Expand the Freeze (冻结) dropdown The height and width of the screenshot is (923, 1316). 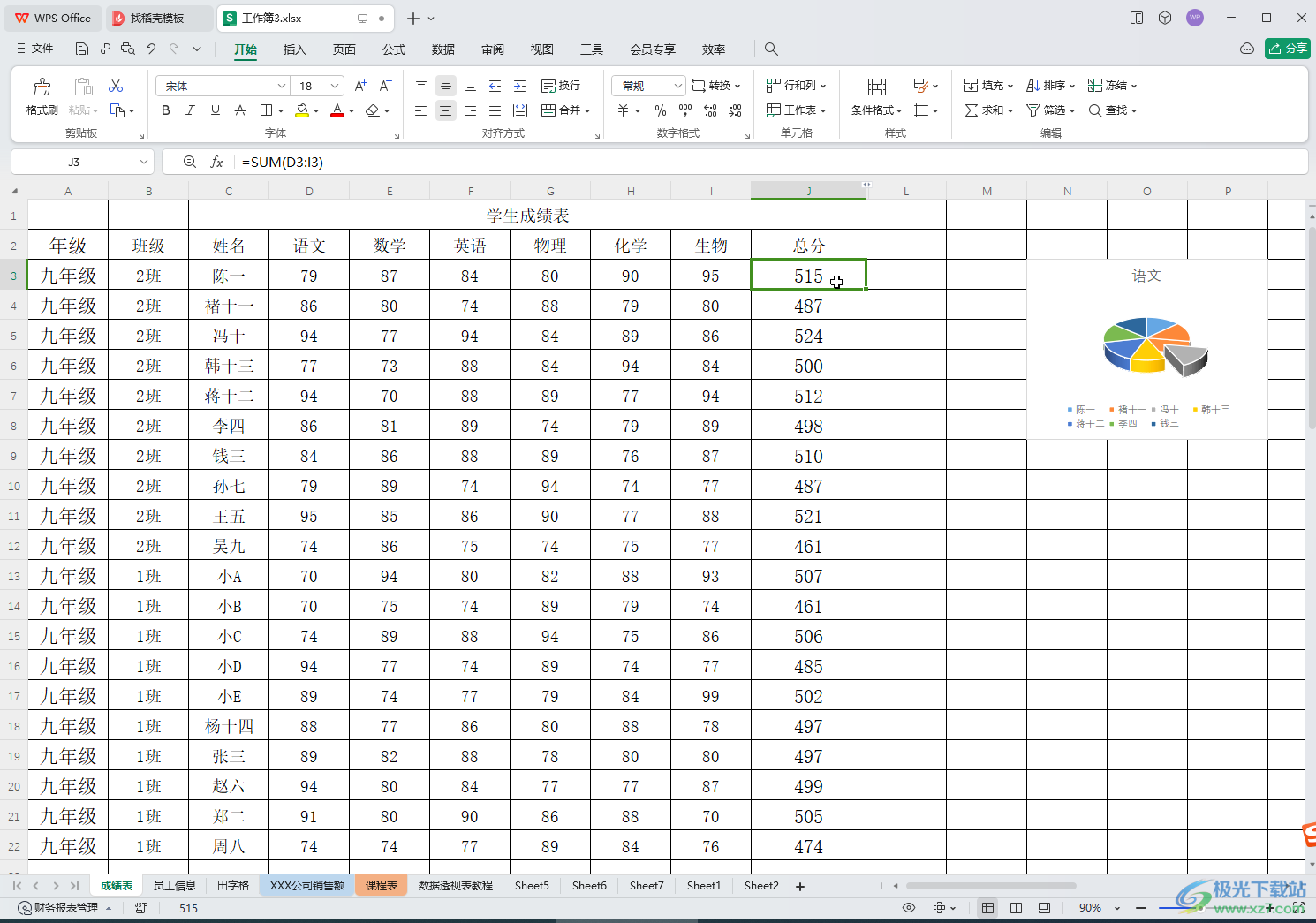1134,86
